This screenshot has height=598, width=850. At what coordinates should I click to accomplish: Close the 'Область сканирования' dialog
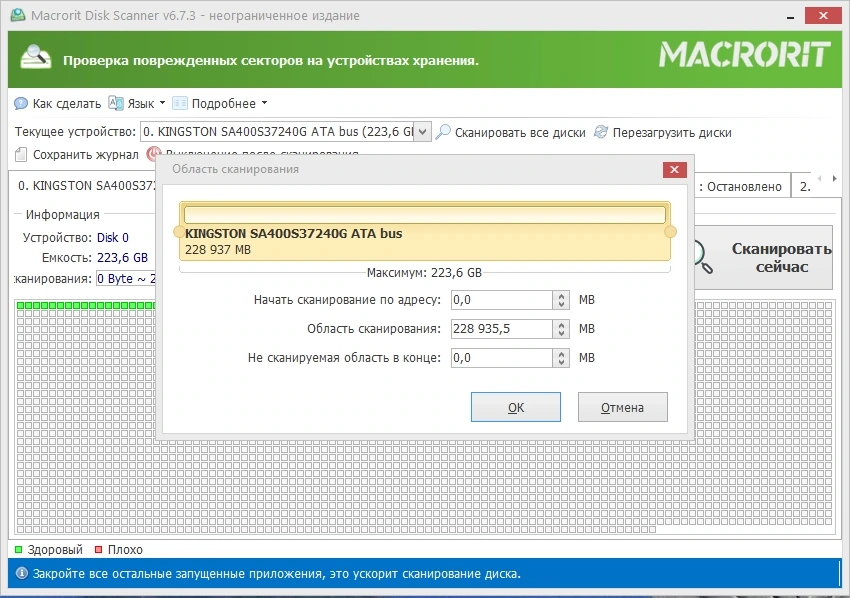click(674, 170)
